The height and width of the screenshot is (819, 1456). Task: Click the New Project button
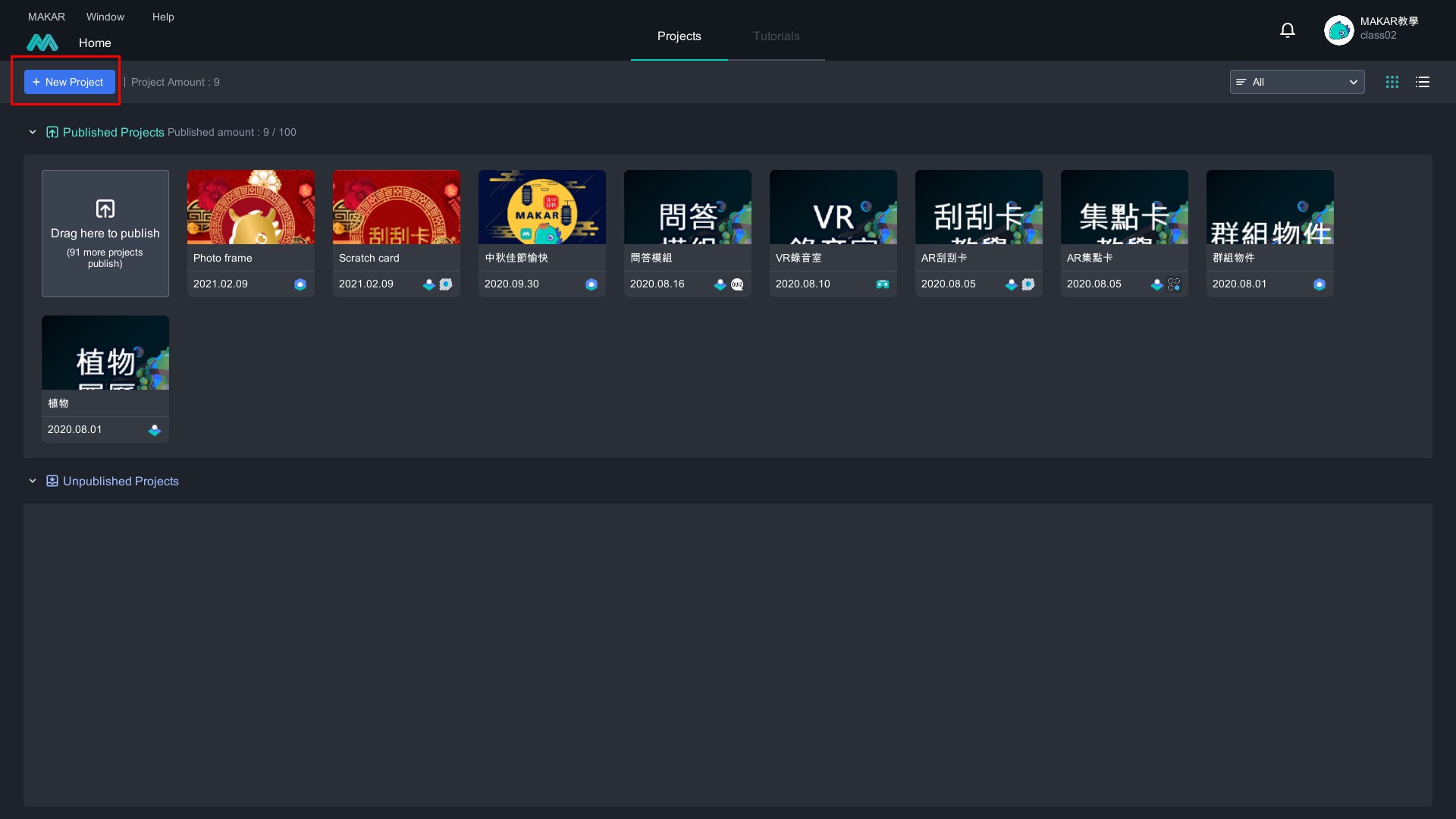[69, 82]
